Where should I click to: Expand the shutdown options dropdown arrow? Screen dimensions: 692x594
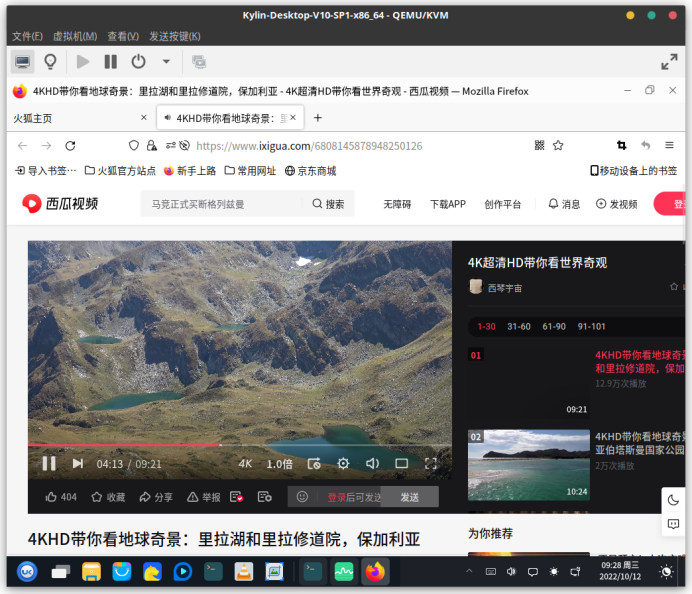tap(166, 61)
